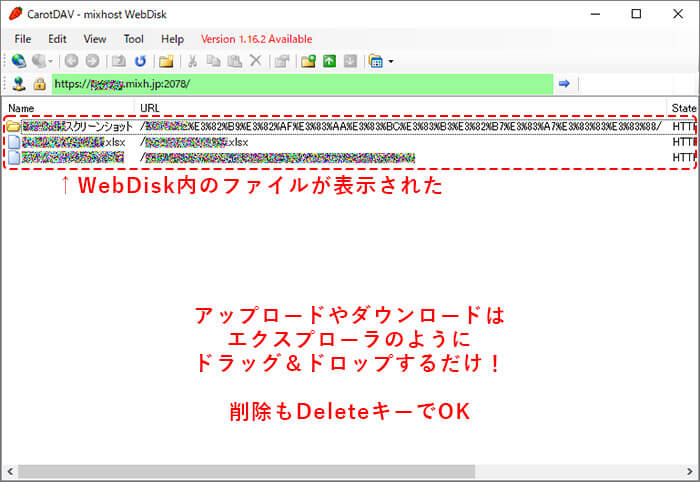
Task: Open the Edit menu
Action: coord(57,39)
